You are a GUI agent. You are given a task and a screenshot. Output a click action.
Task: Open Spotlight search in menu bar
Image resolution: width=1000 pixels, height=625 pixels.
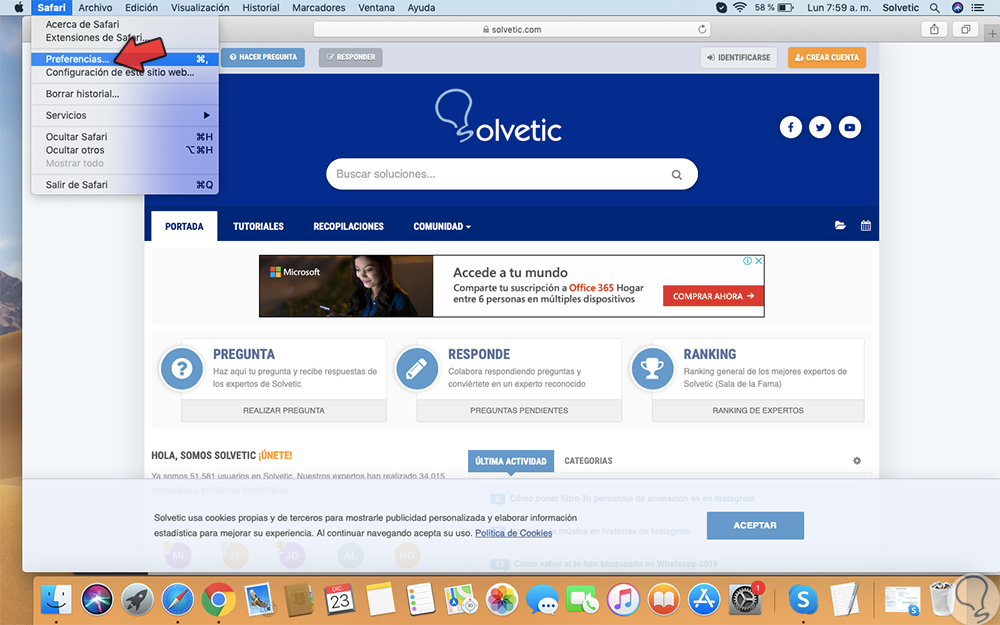click(934, 8)
